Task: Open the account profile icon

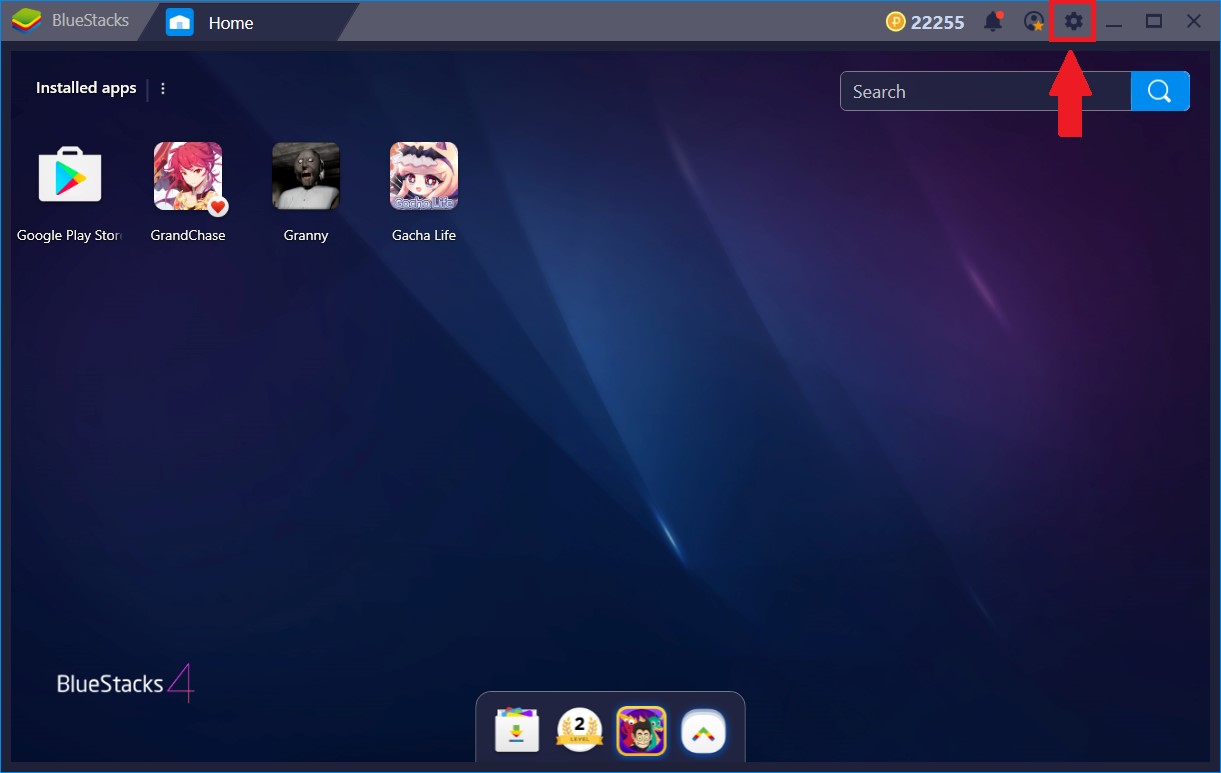Action: 1034,21
